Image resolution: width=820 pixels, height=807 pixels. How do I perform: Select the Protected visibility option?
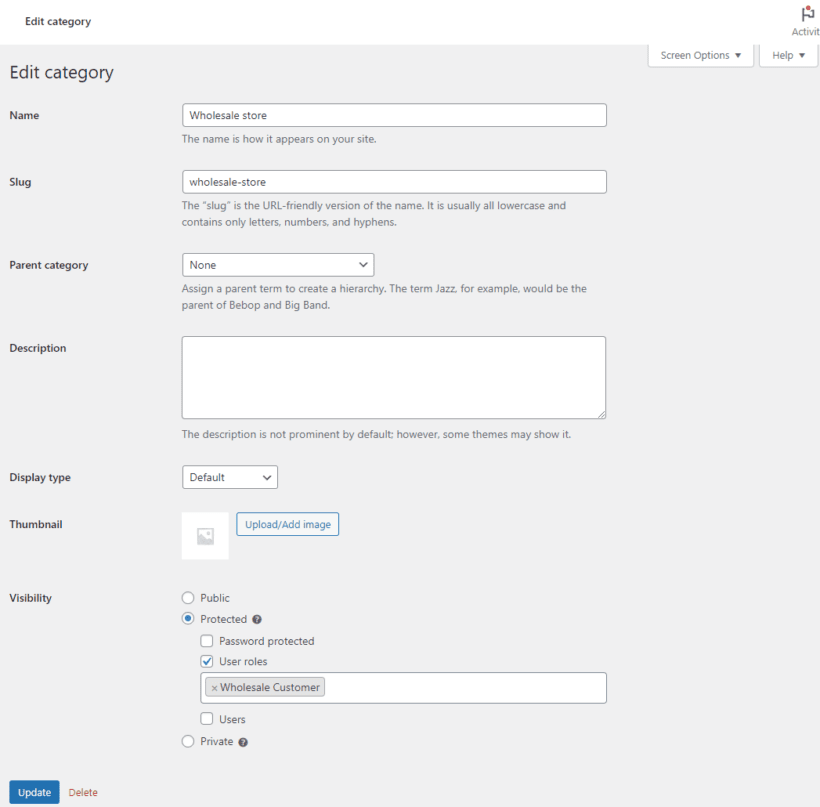[x=187, y=619]
